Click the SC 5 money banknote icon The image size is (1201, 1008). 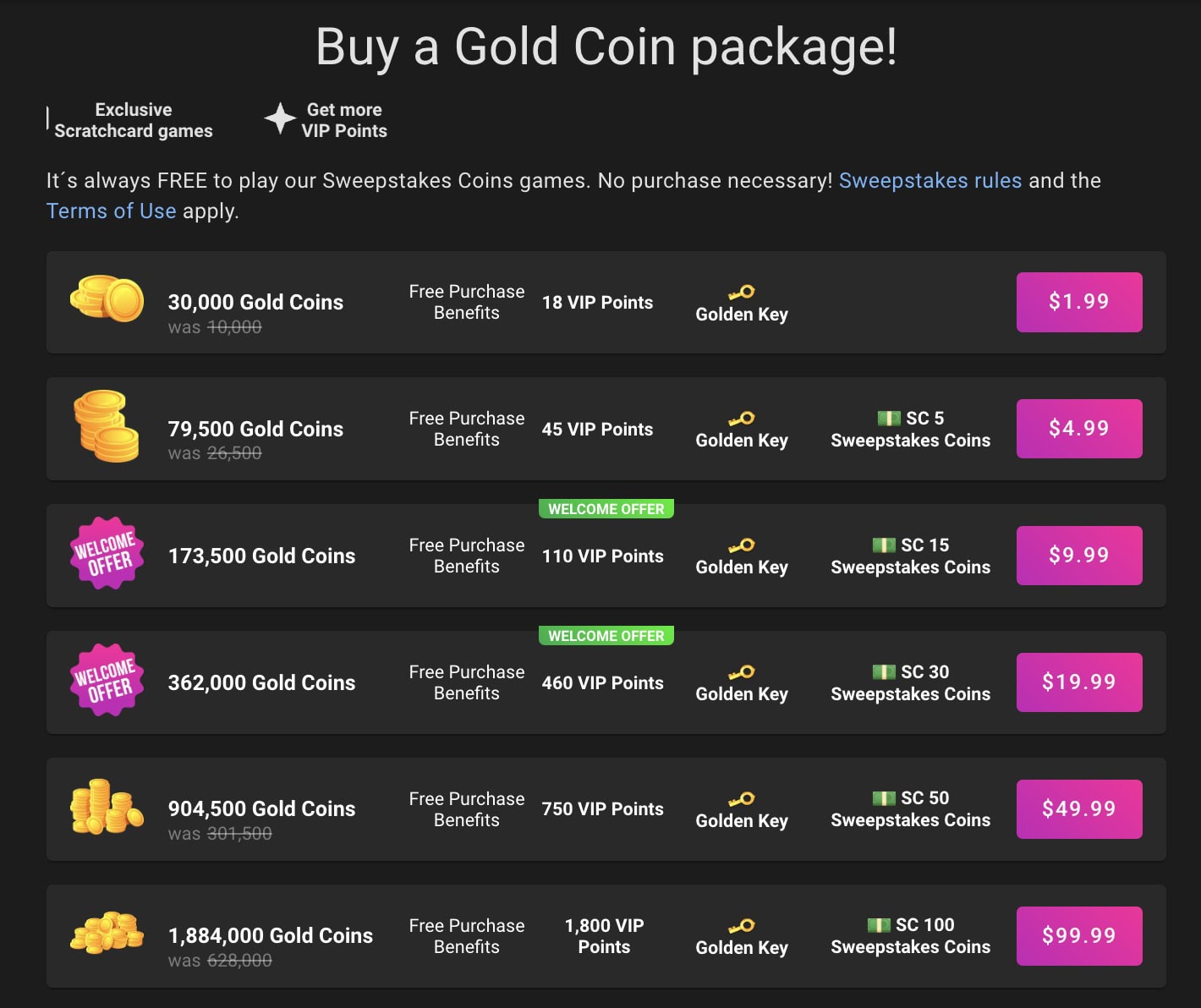click(x=890, y=417)
